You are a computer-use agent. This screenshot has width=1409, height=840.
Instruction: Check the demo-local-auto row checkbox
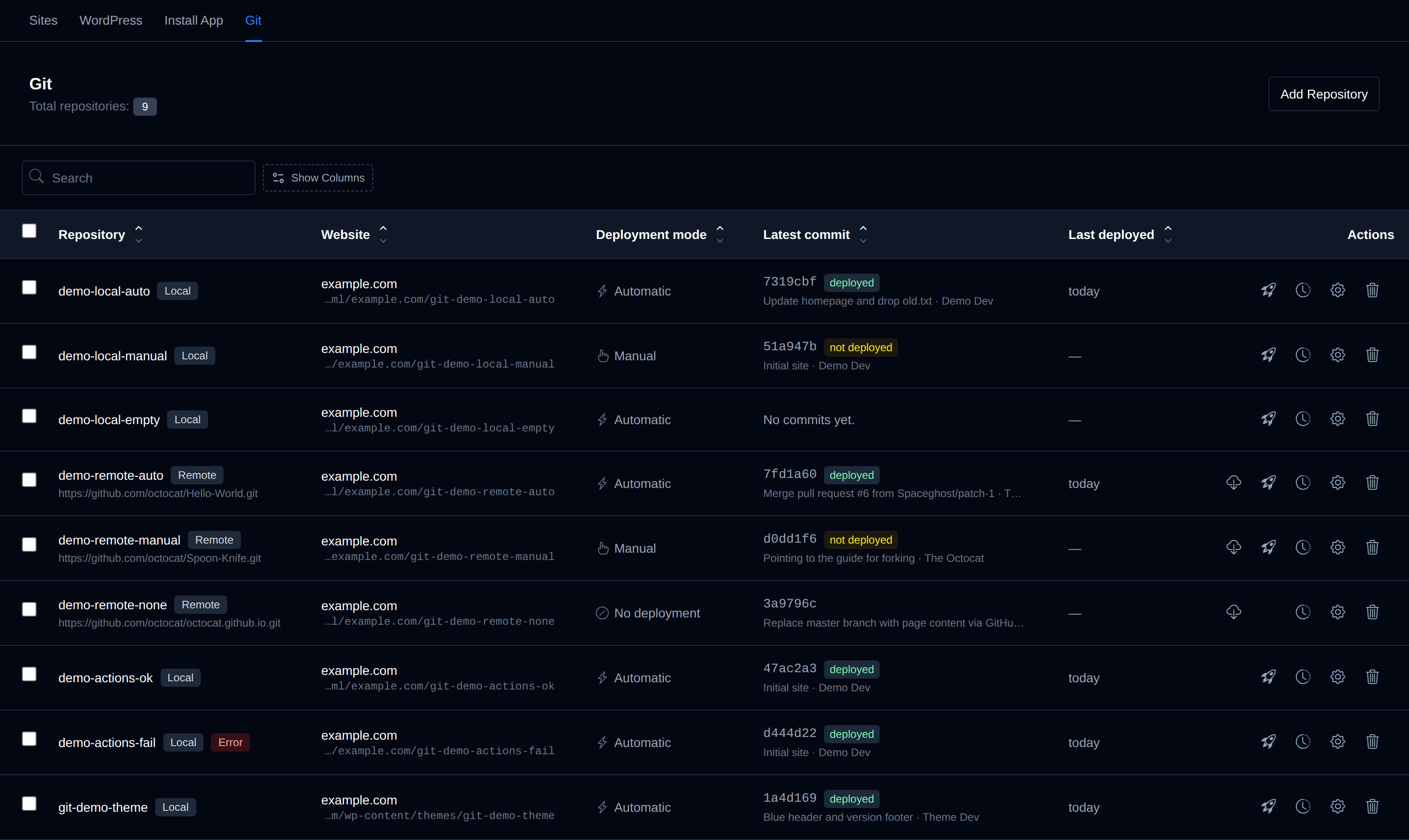pos(29,288)
